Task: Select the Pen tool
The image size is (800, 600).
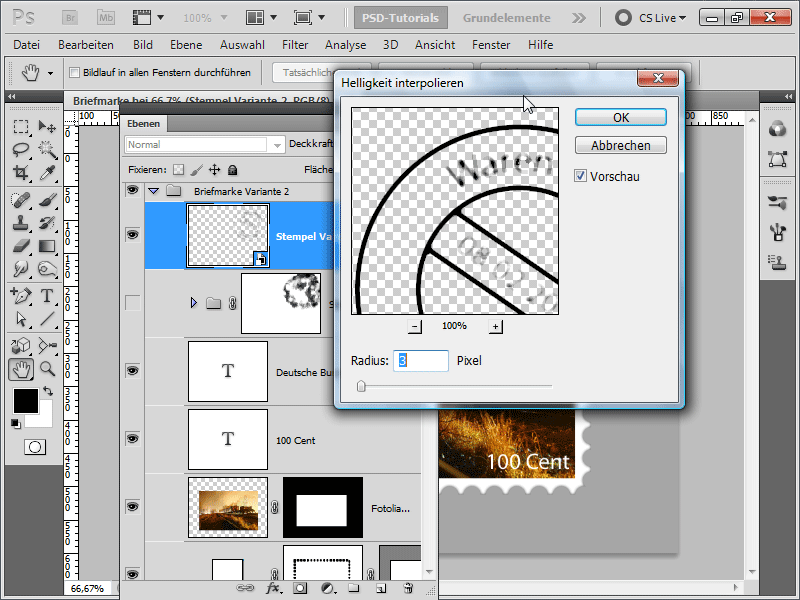Action: click(x=21, y=295)
